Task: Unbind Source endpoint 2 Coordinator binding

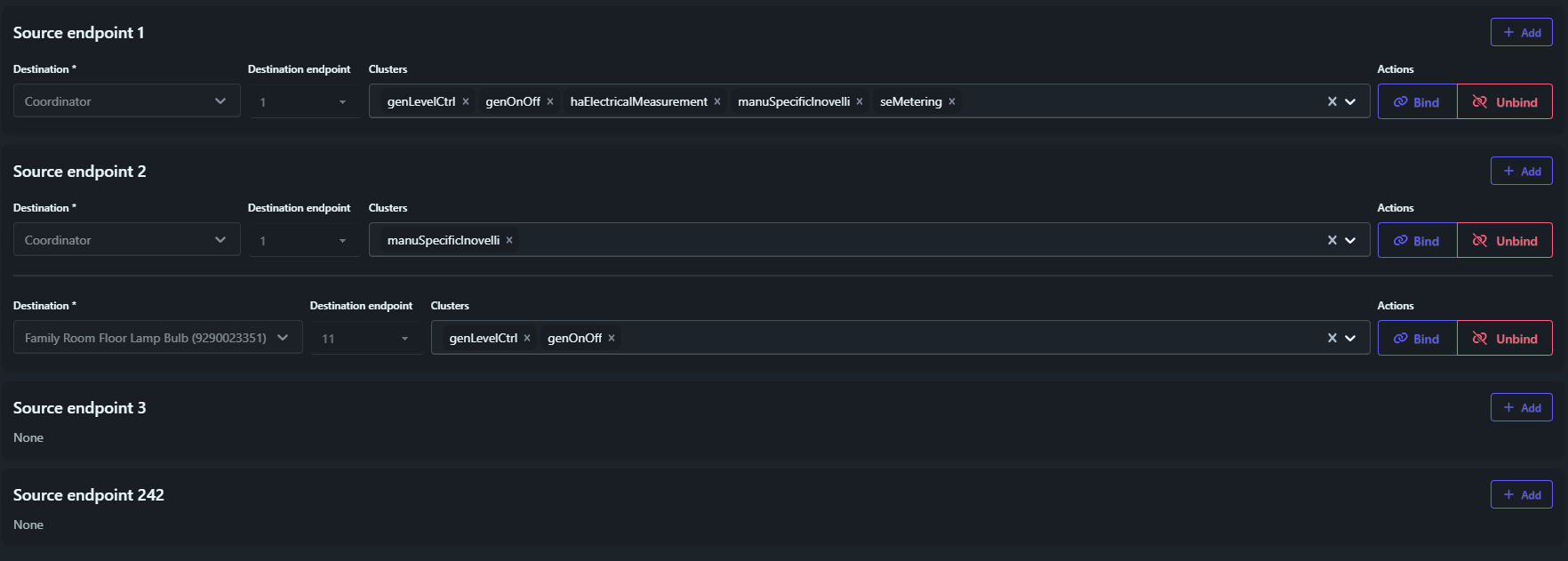Action: [x=1505, y=241]
